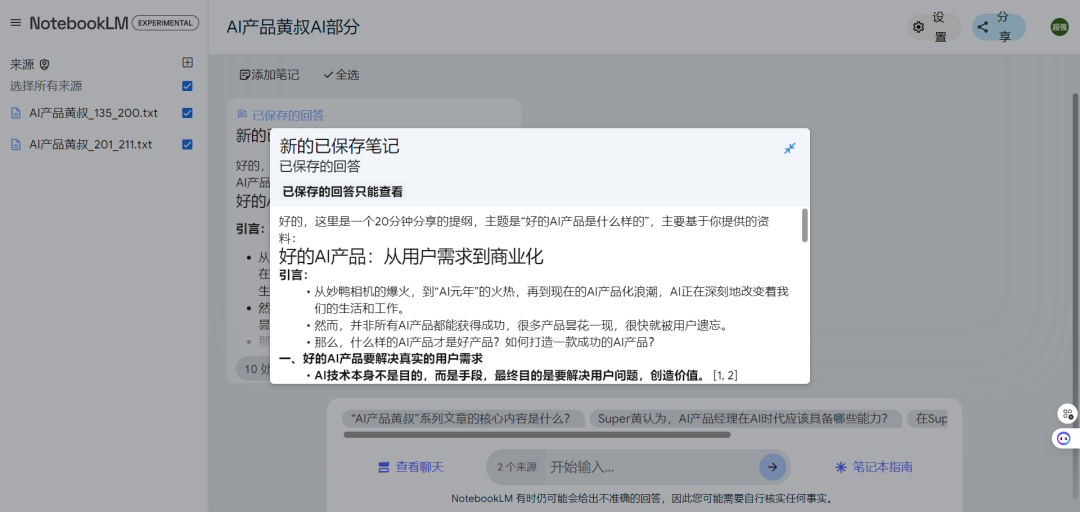Click the note dialog vertical scrollbar

(804, 225)
